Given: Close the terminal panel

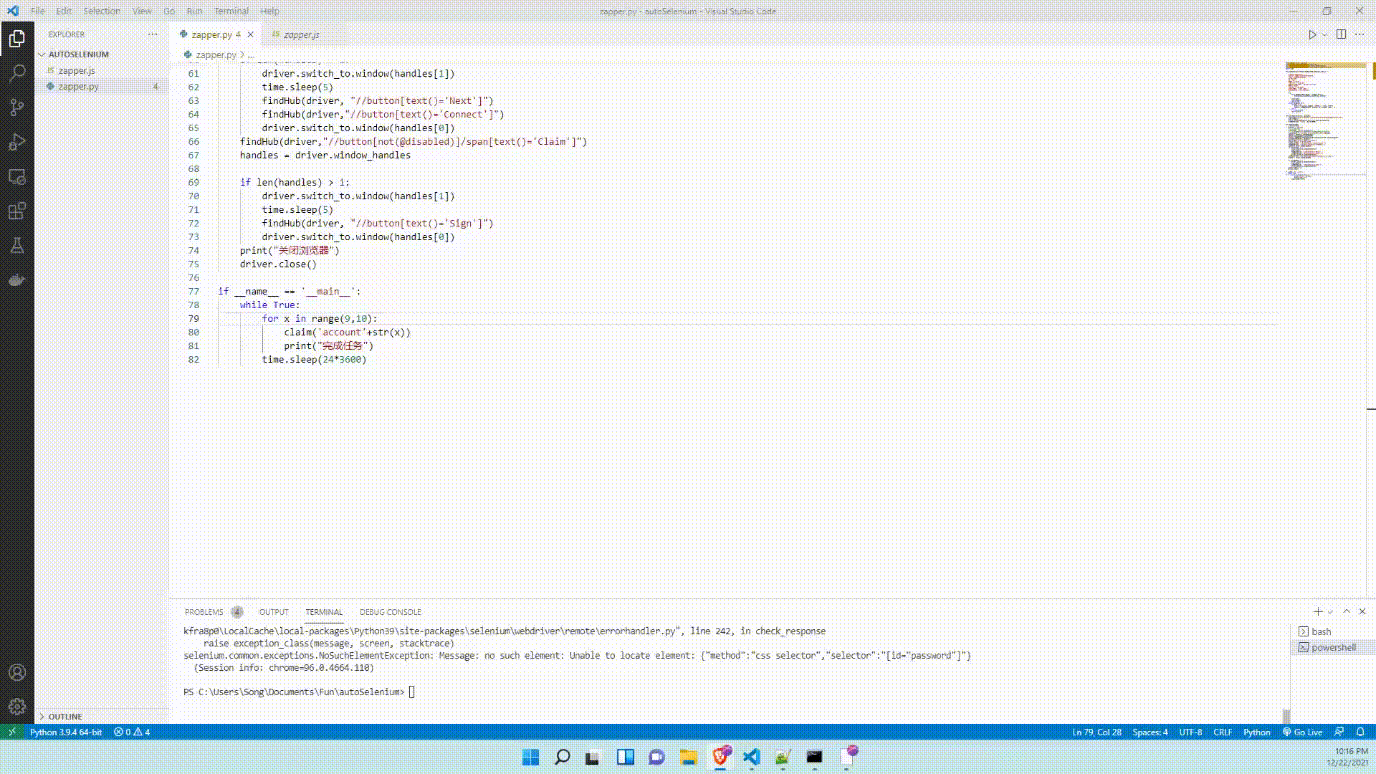Looking at the screenshot, I should coord(1362,611).
